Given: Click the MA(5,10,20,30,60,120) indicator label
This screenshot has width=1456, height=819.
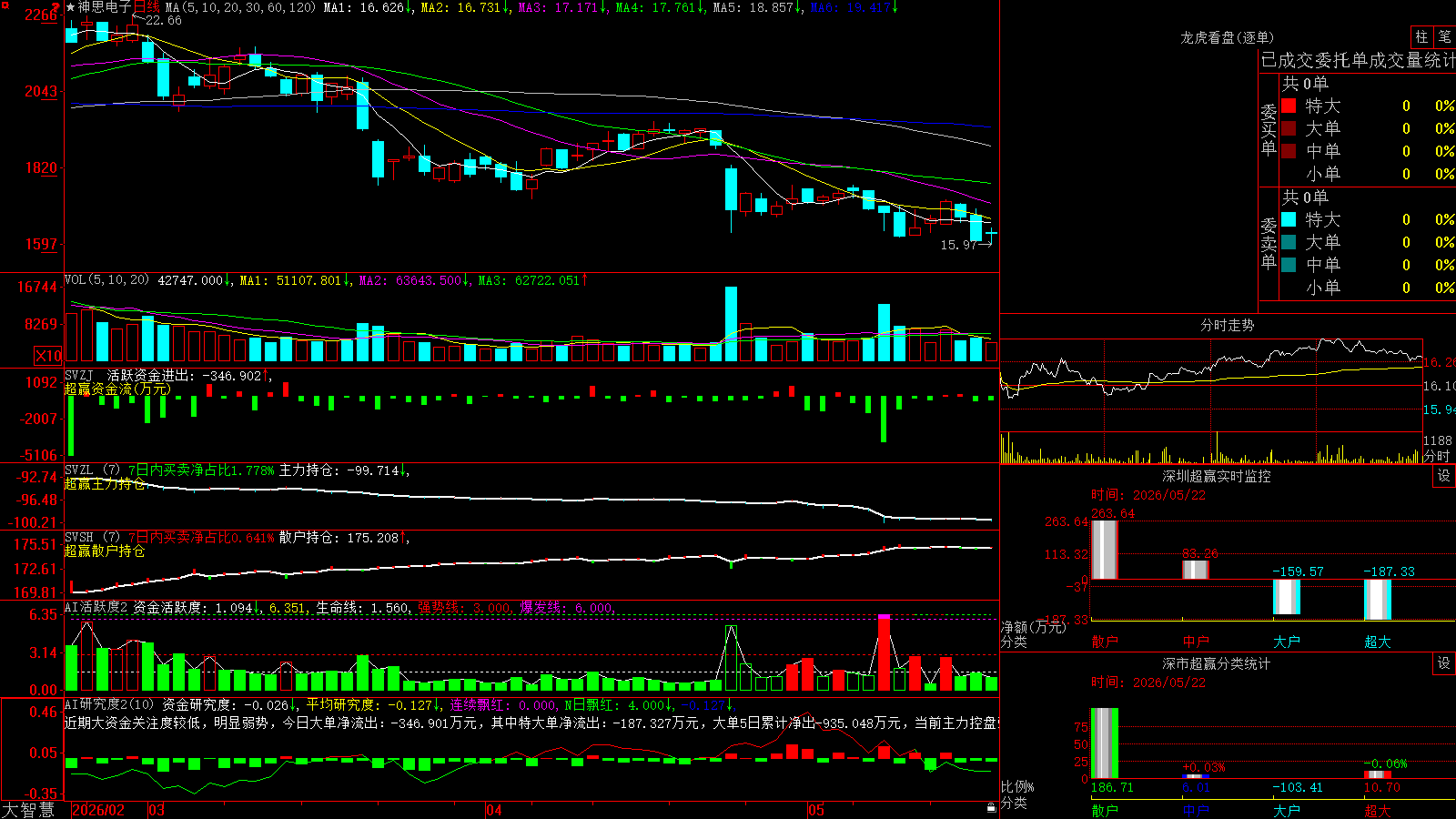Looking at the screenshot, I should tap(240, 7).
